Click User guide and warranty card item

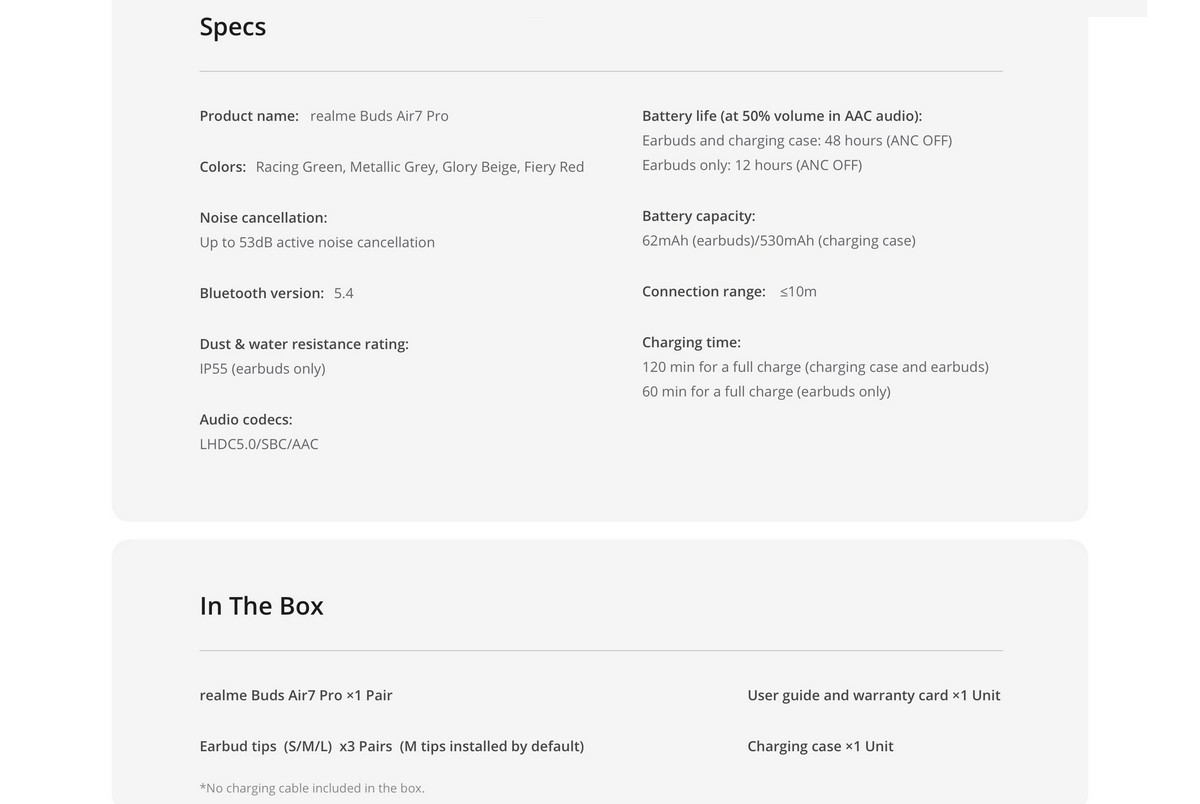[x=874, y=695]
